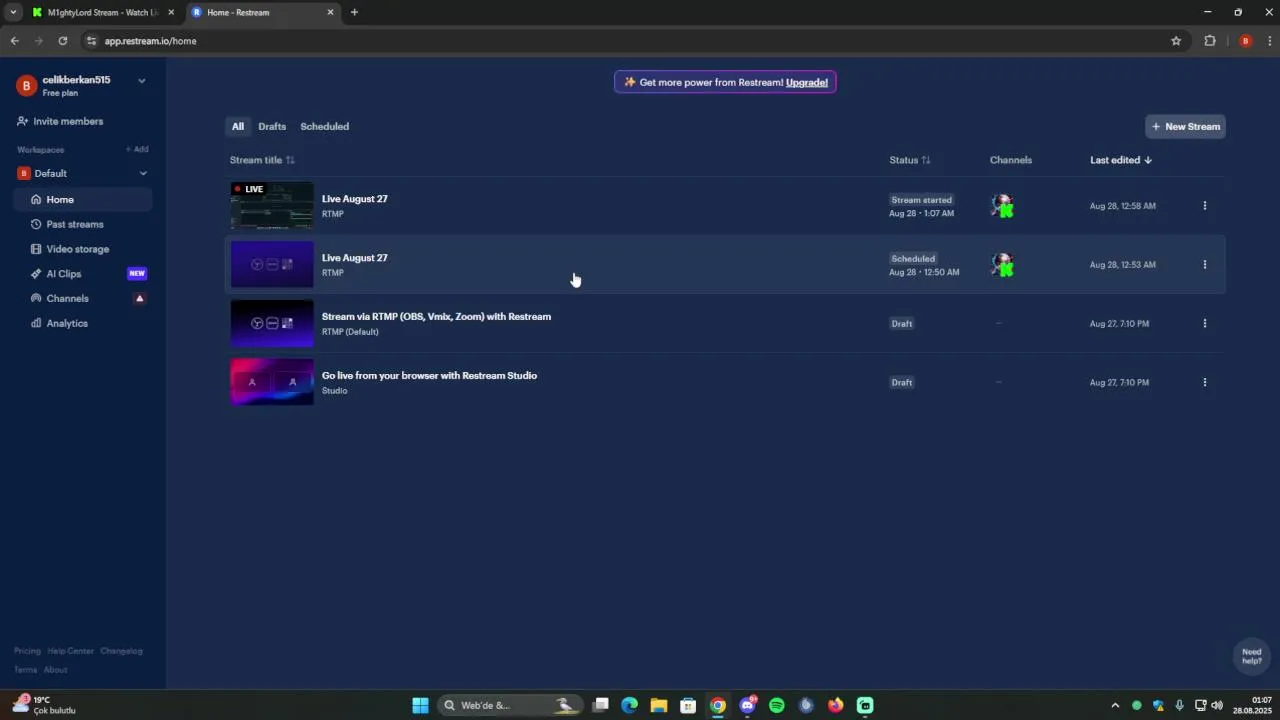Viewport: 1280px width, 720px height.
Task: Open the celikberkan515 account dropdown
Action: [141, 81]
